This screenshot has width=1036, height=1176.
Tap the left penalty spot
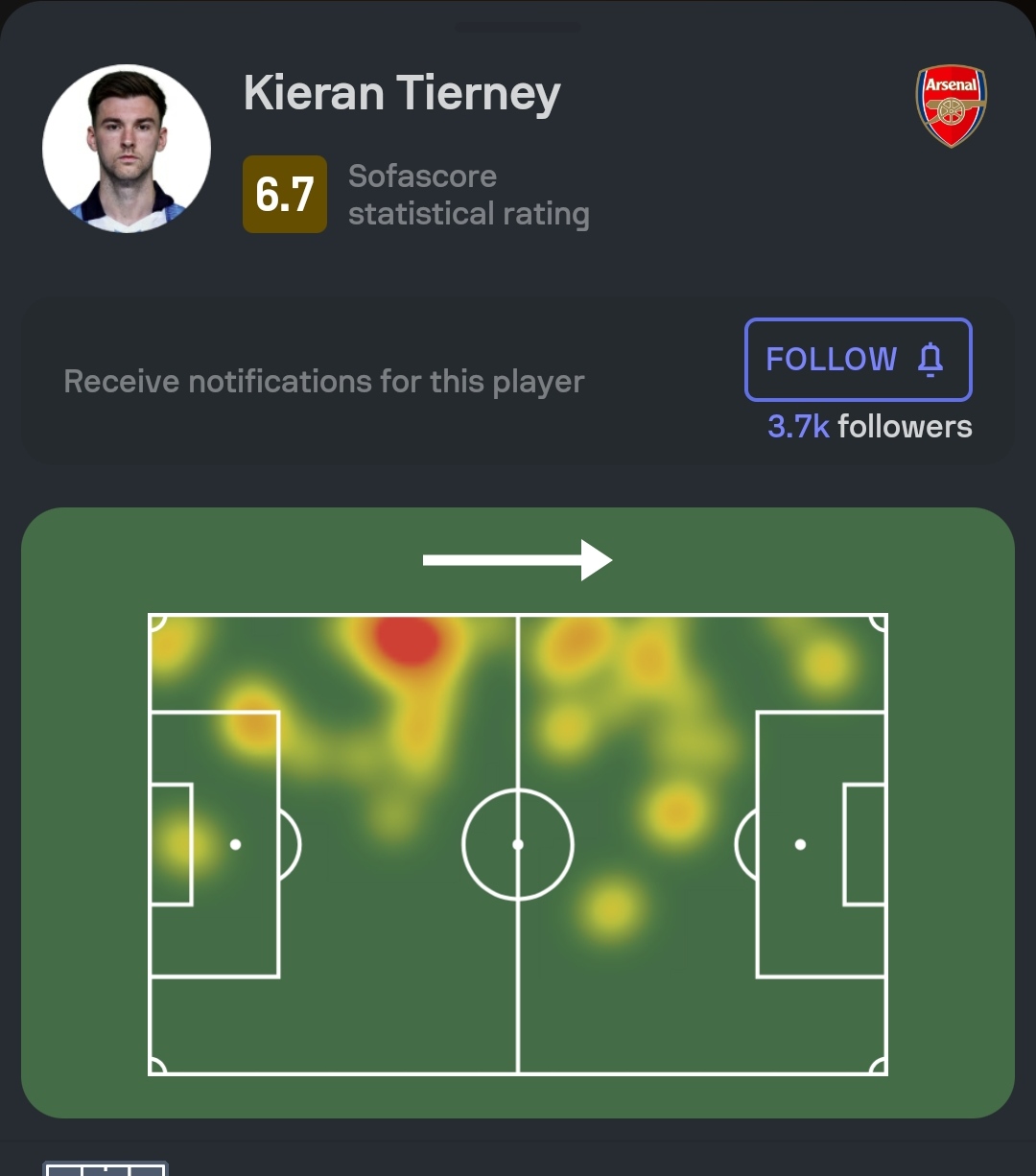(x=236, y=844)
